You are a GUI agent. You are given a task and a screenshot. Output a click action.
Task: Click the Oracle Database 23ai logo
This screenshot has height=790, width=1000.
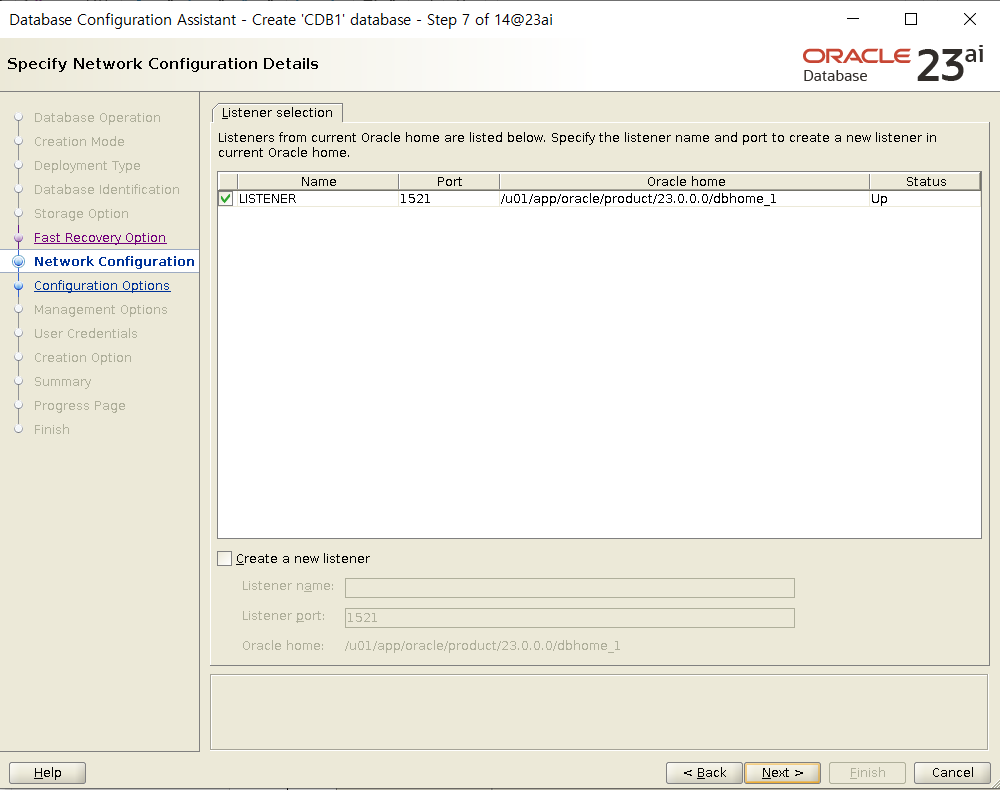pos(893,64)
